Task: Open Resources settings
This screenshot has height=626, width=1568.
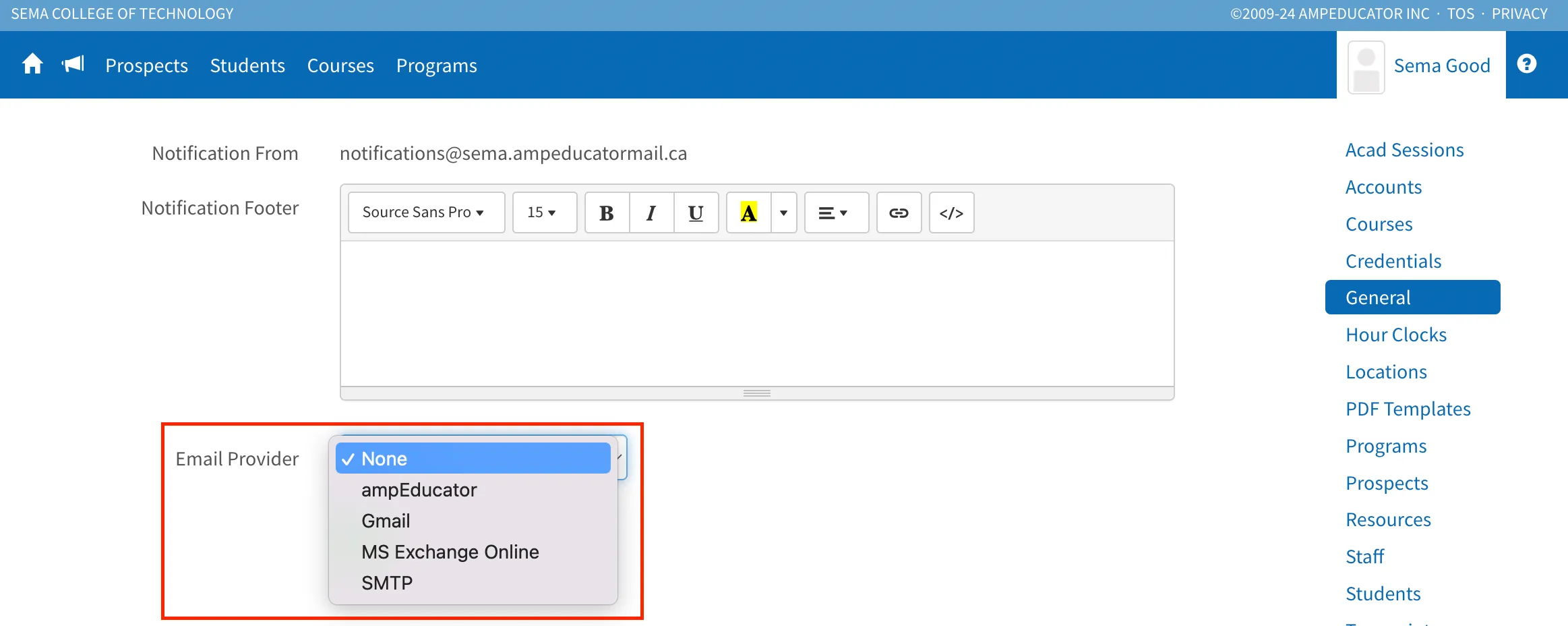Action: coord(1388,519)
